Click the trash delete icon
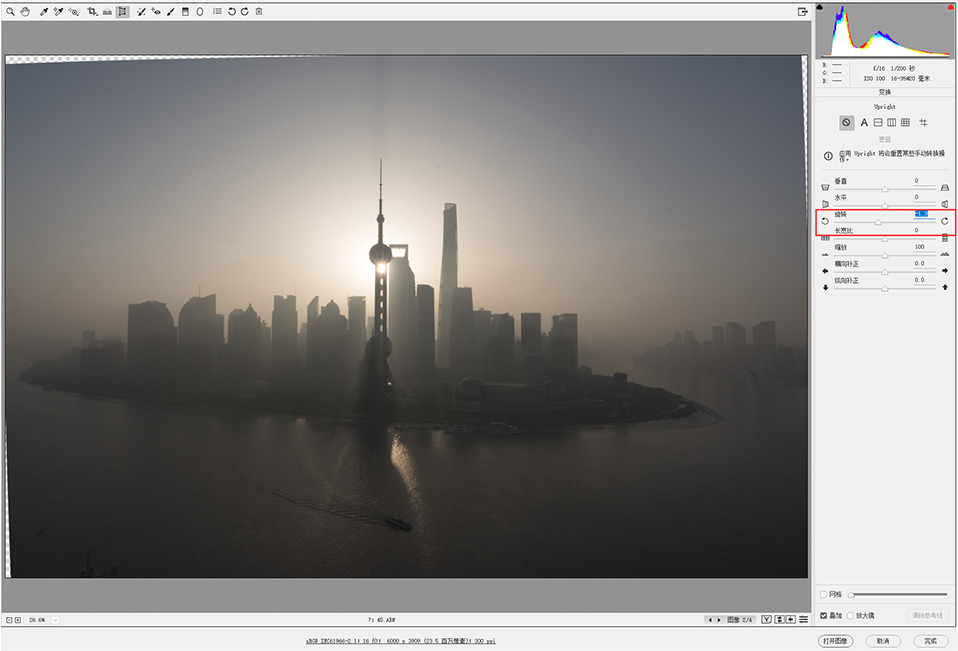This screenshot has width=958, height=651. pyautogui.click(x=259, y=12)
